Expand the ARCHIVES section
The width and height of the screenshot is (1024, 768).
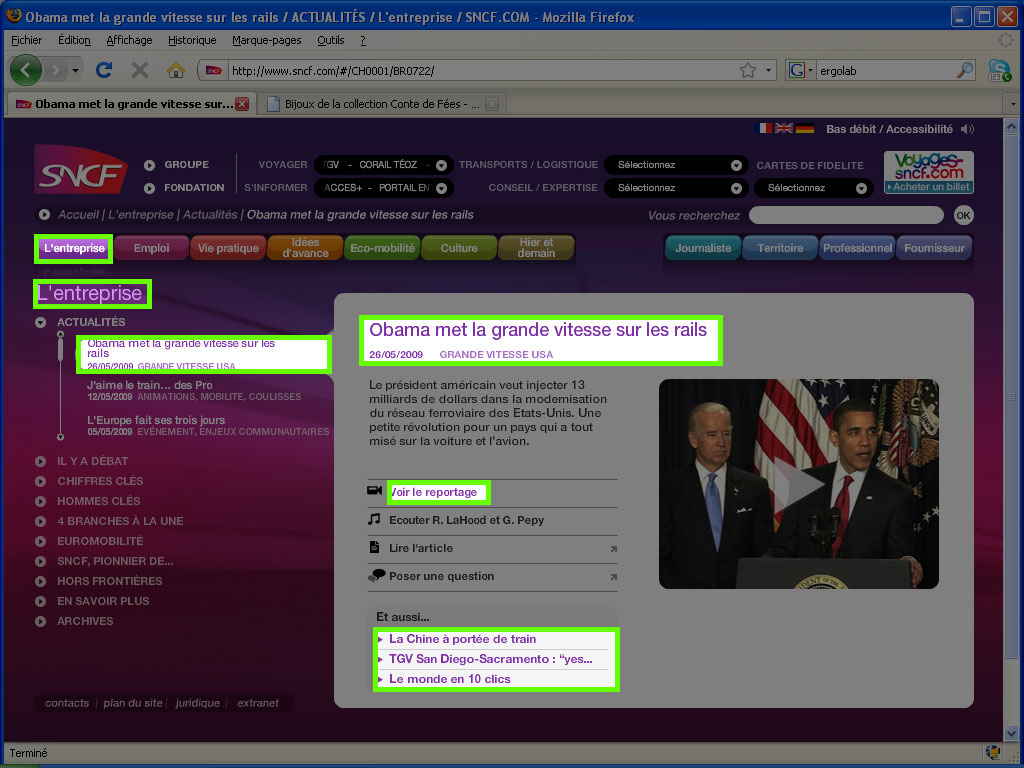pos(40,621)
